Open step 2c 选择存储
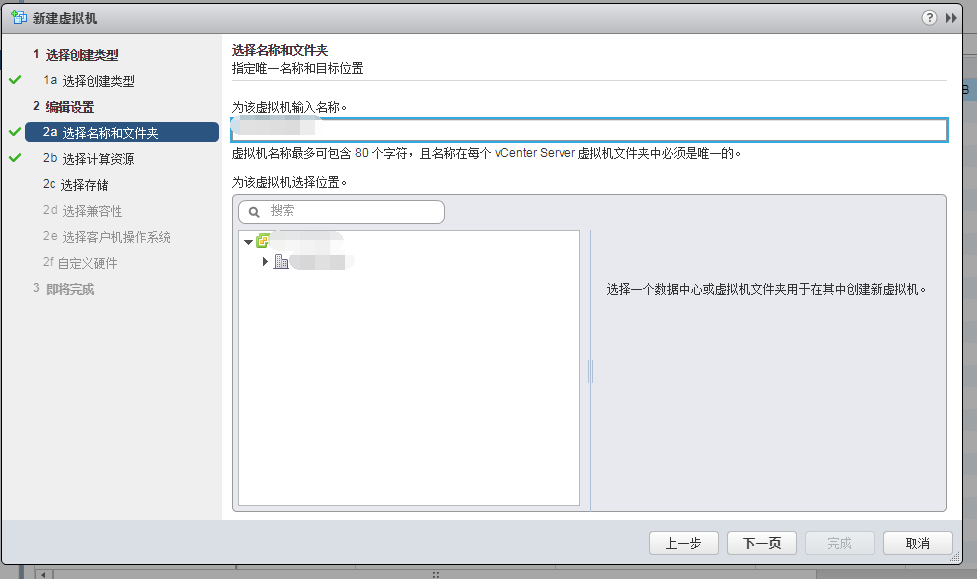This screenshot has width=977, height=579. coord(75,184)
